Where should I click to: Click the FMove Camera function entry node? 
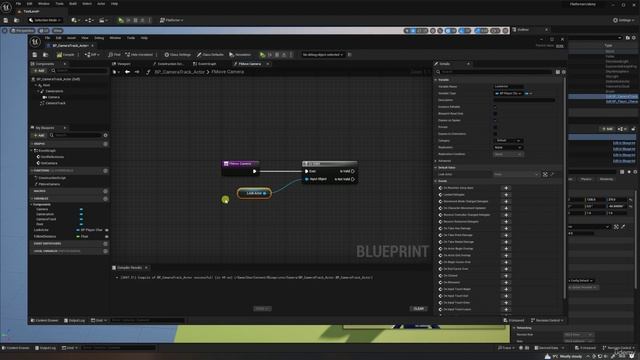(x=240, y=168)
